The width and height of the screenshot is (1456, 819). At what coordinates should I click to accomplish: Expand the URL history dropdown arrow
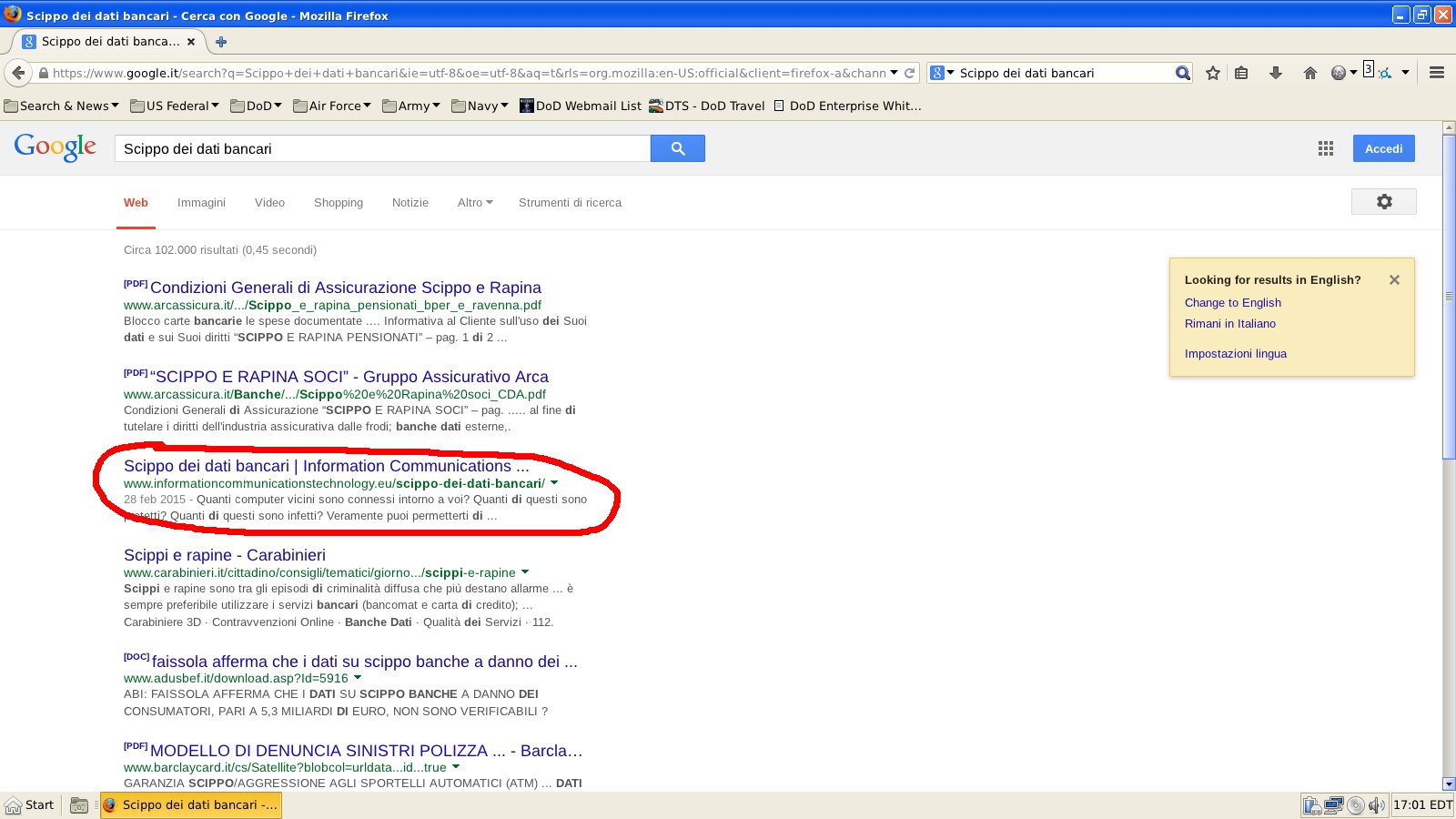(895, 73)
